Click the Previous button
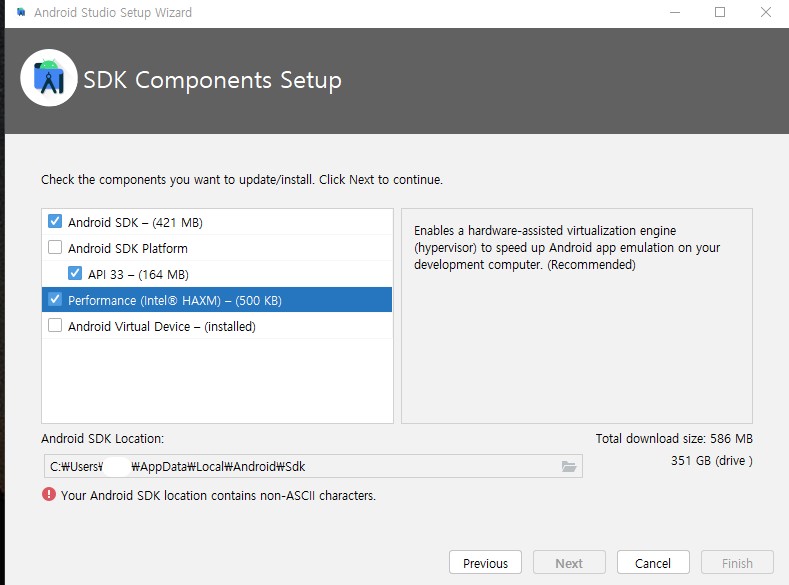Screen dimensions: 789x585 point(485,563)
